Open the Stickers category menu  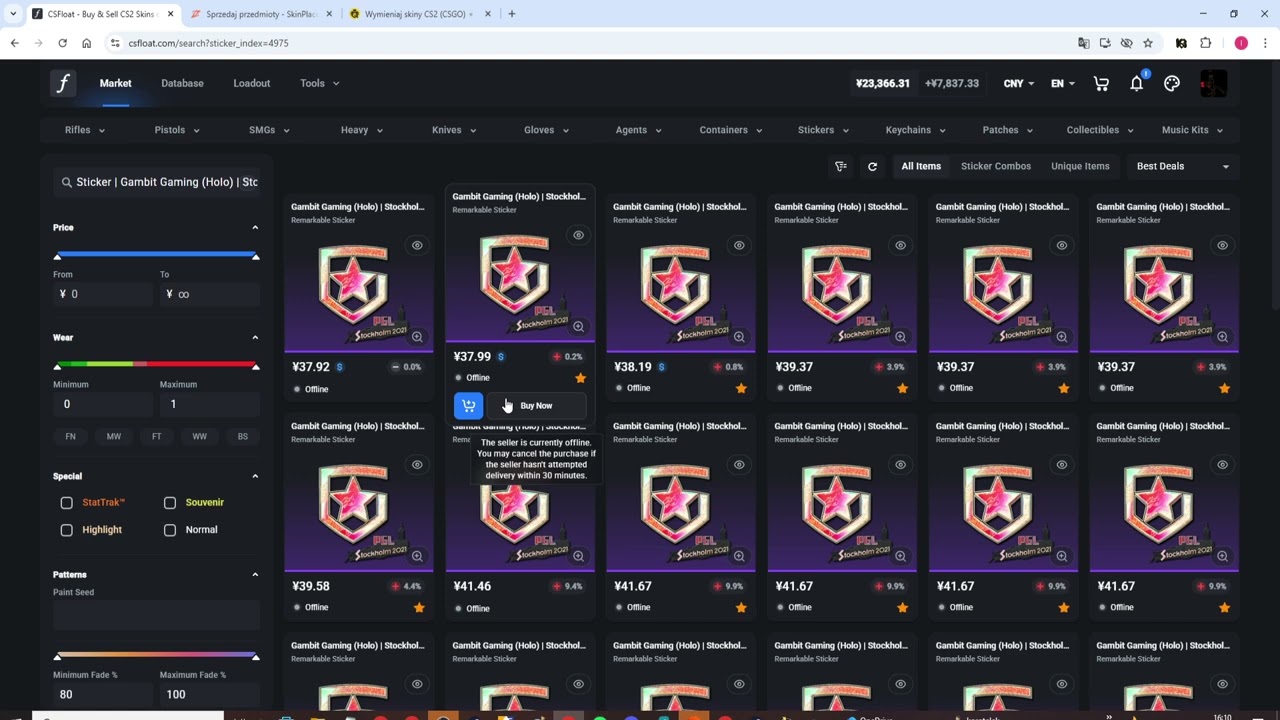[823, 130]
